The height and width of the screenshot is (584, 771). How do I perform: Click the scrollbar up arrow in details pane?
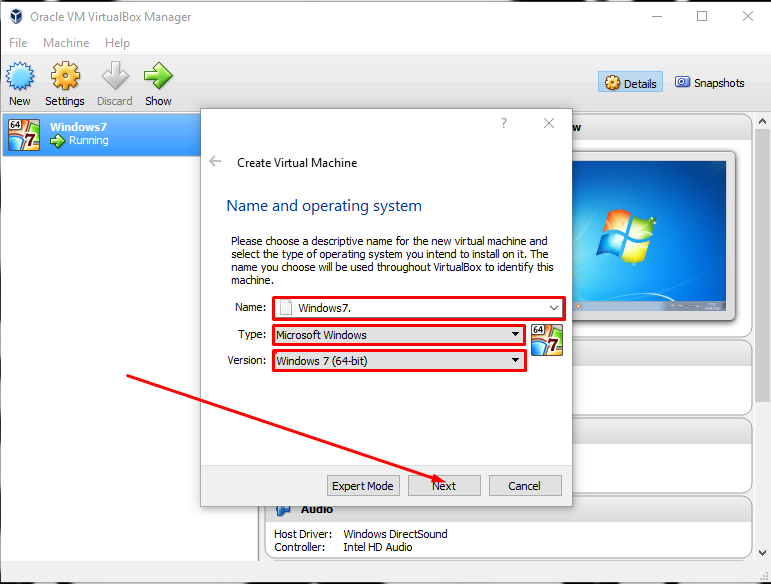click(x=762, y=121)
